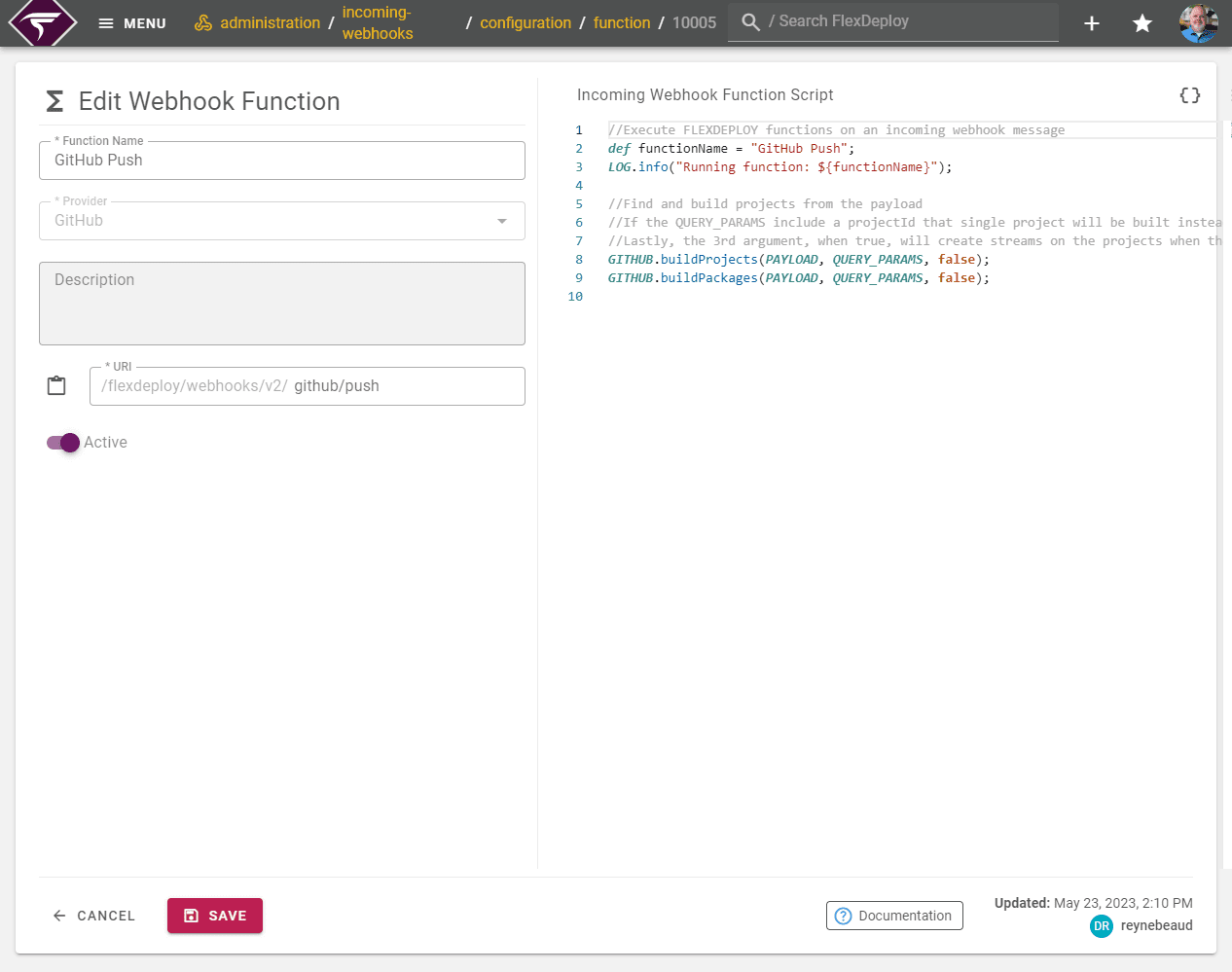
Task: Click the DR user badge icon
Action: tap(1102, 926)
